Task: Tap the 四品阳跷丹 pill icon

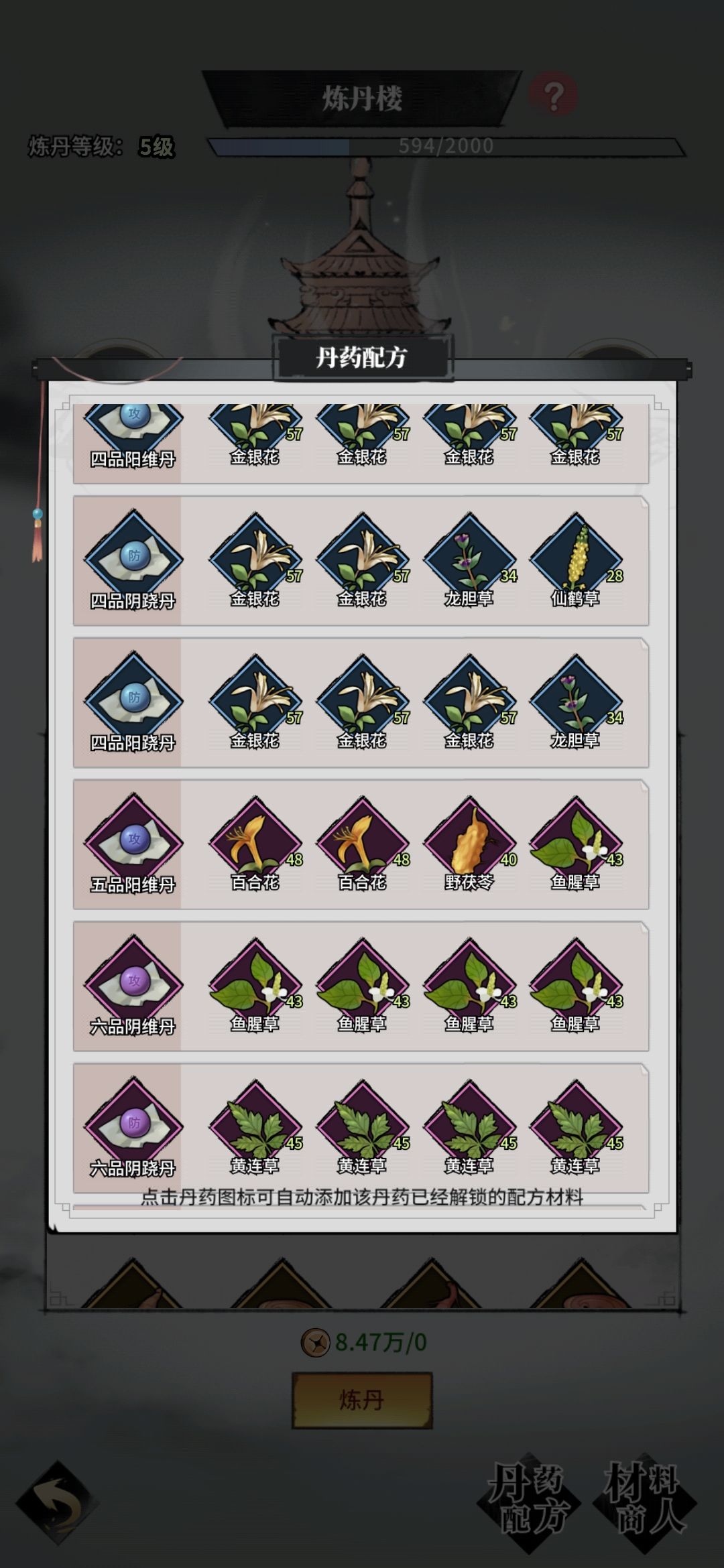Action: pos(133,703)
